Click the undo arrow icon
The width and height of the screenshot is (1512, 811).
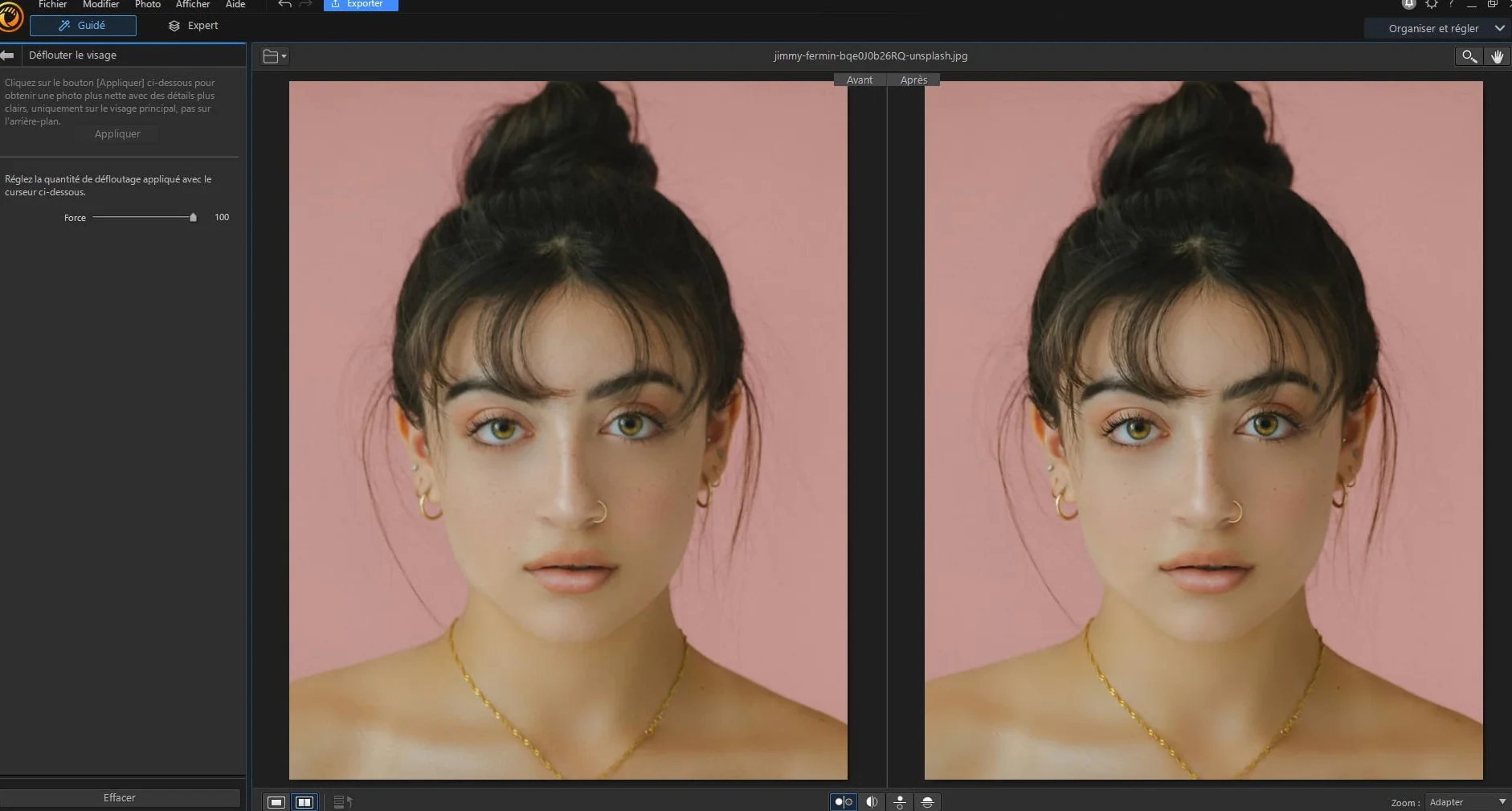(x=284, y=5)
